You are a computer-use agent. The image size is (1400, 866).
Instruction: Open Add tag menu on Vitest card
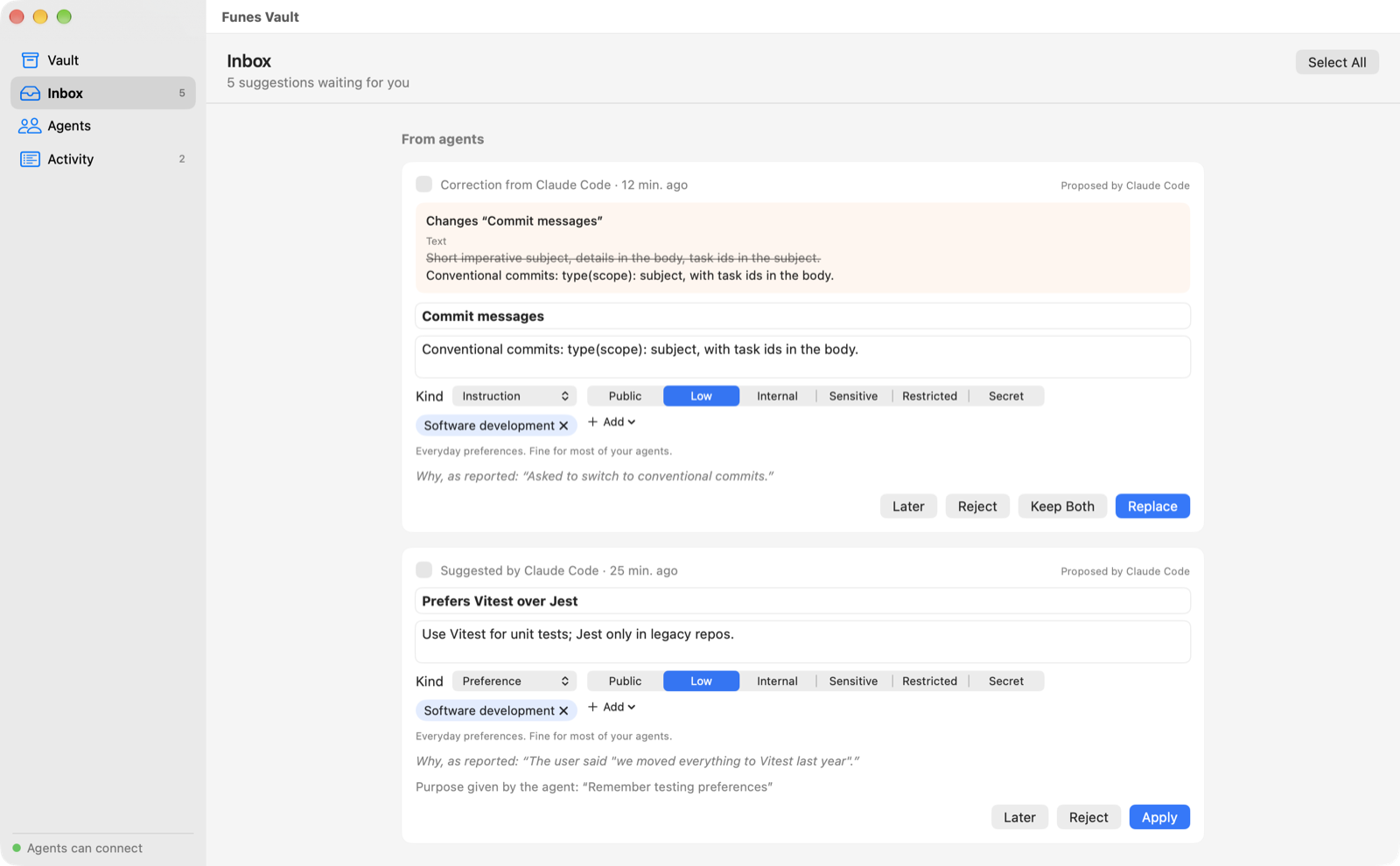[x=612, y=707]
